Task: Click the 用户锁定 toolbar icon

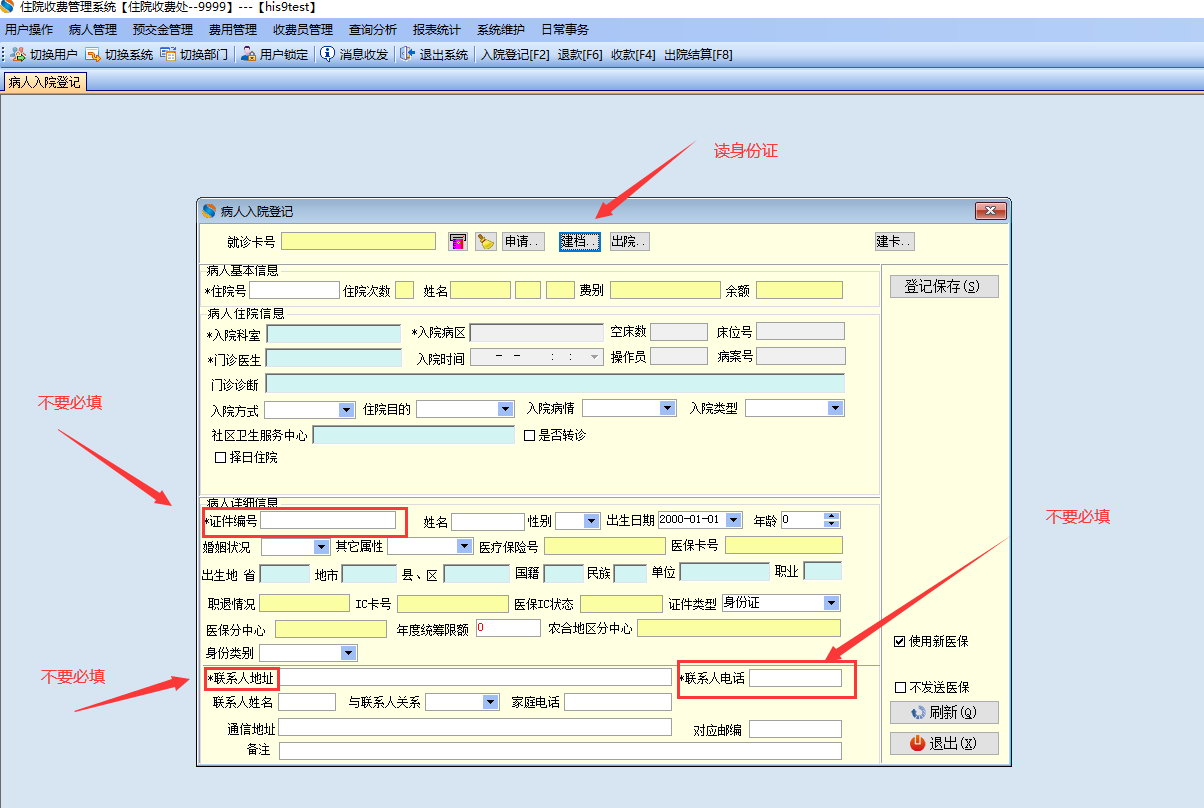Action: pos(248,55)
